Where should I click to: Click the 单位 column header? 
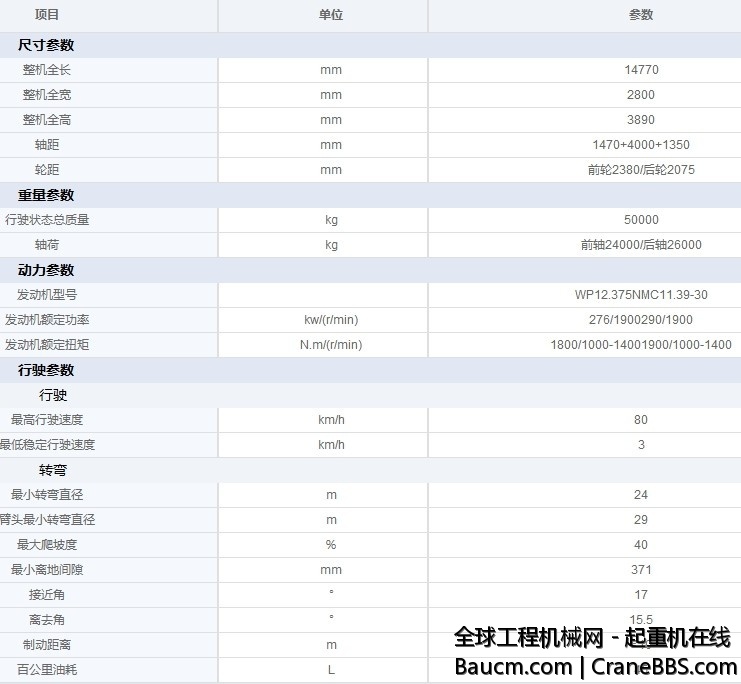(331, 15)
